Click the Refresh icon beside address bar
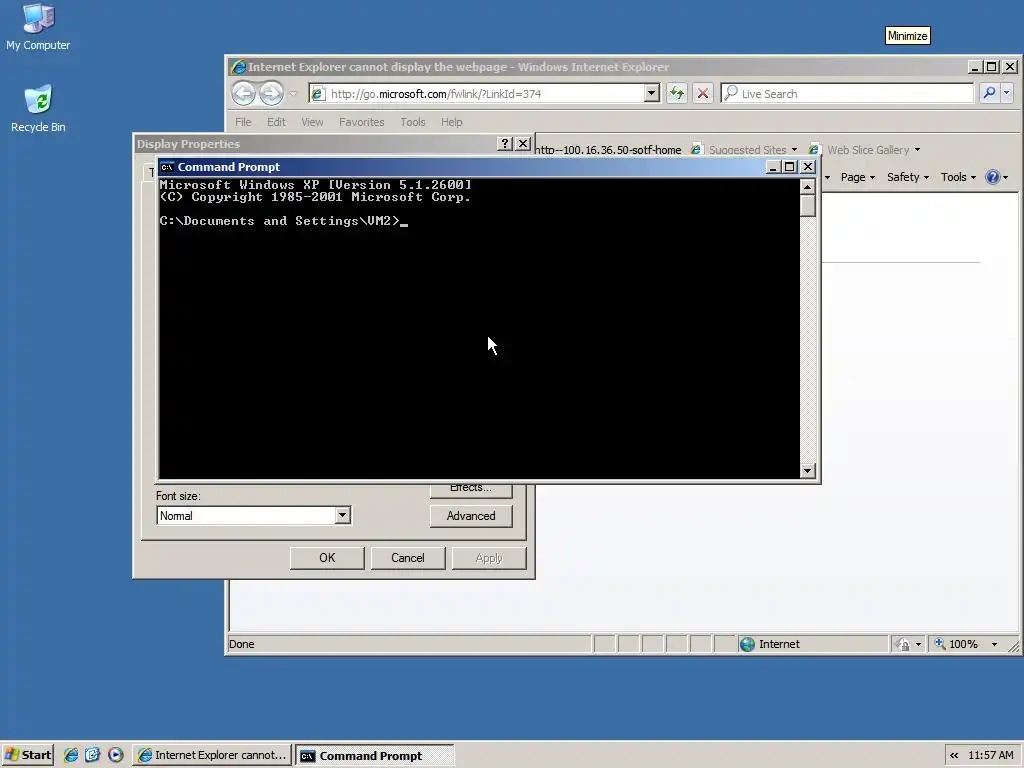Viewport: 1024px width, 768px height. pyautogui.click(x=677, y=93)
